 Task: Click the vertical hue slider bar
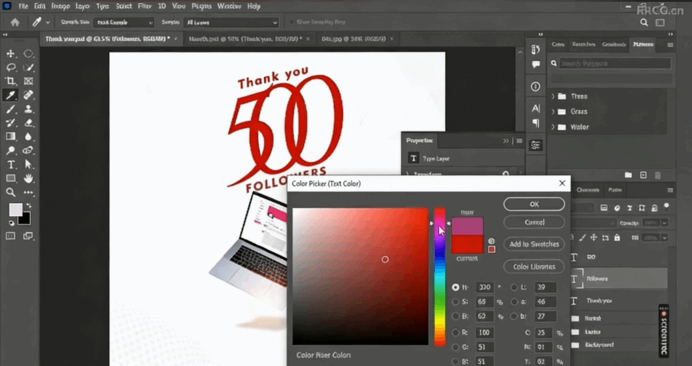[440, 277]
